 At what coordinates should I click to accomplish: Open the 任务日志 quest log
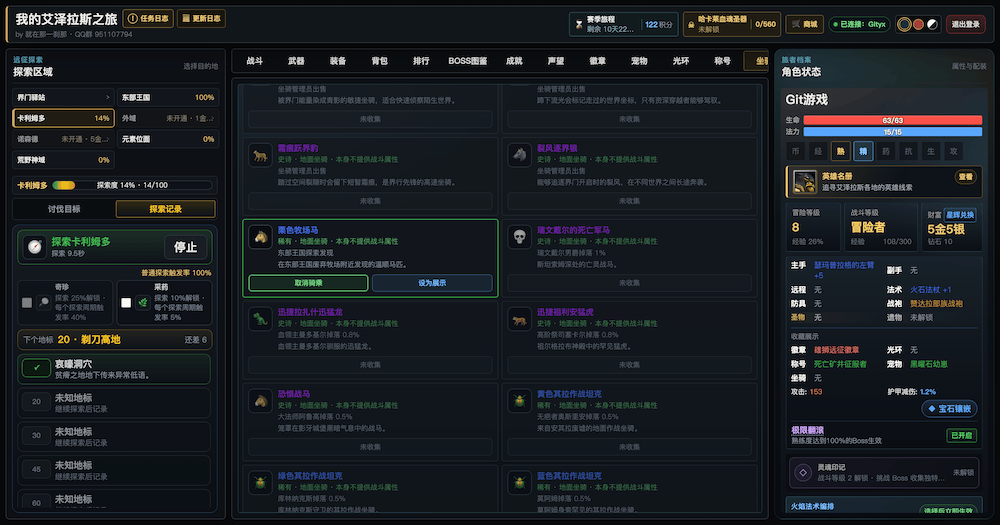[148, 18]
